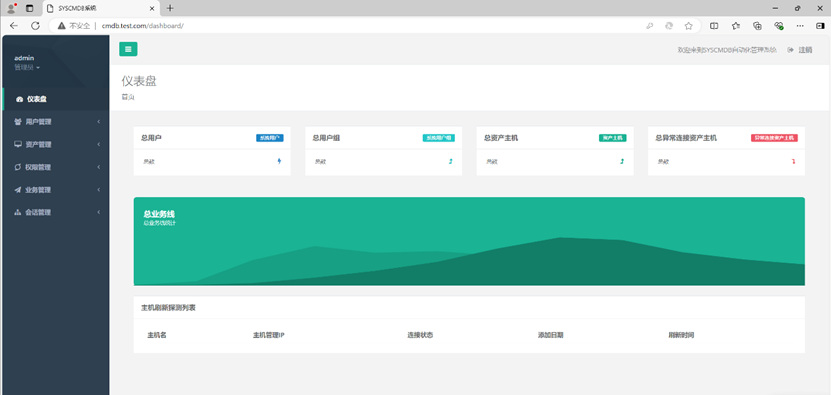Open the browser settings and more menu
Screen dimensions: 831x395
[x=800, y=25]
